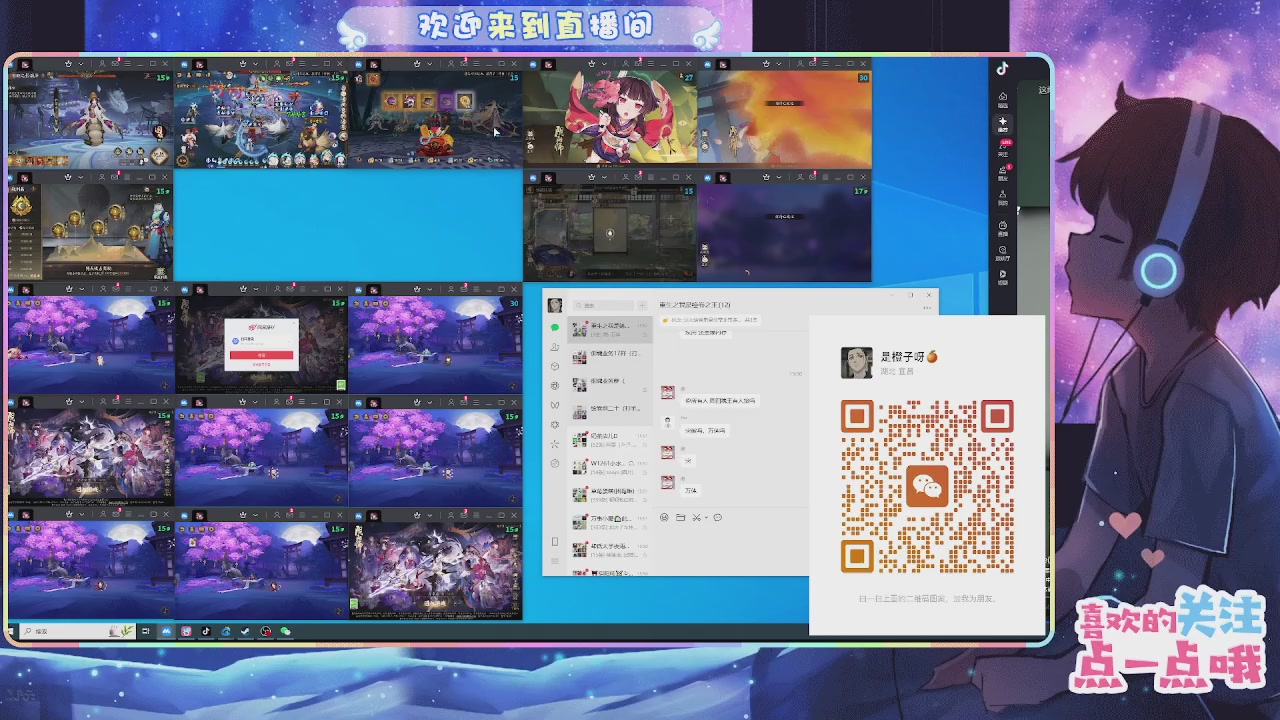Click the plus button beside WeChat search

click(x=645, y=305)
